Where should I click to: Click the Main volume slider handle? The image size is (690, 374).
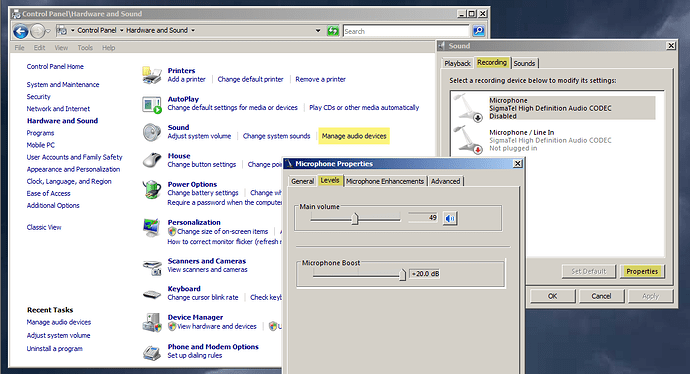(355, 218)
